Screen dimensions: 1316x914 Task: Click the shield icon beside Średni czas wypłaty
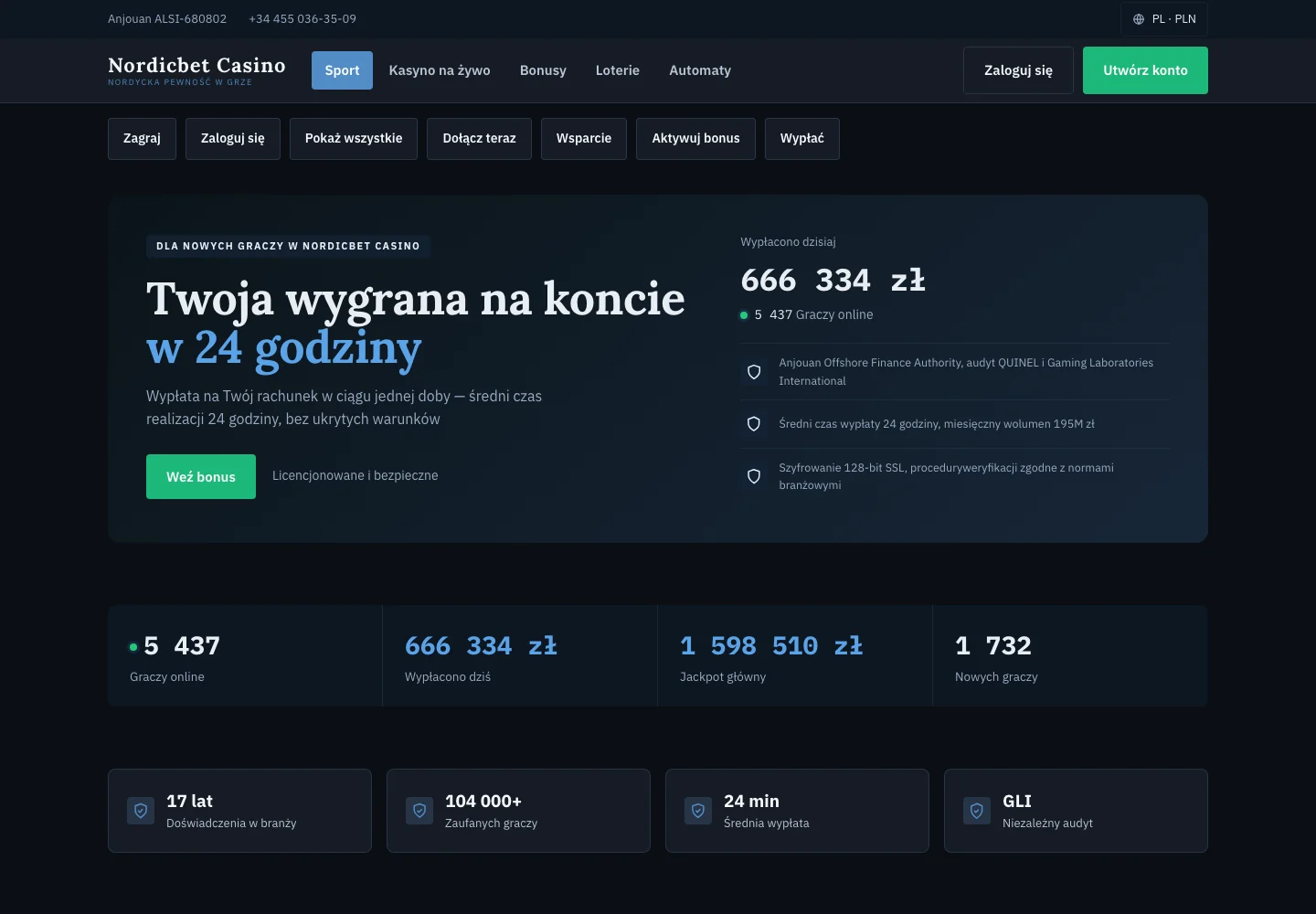754,424
